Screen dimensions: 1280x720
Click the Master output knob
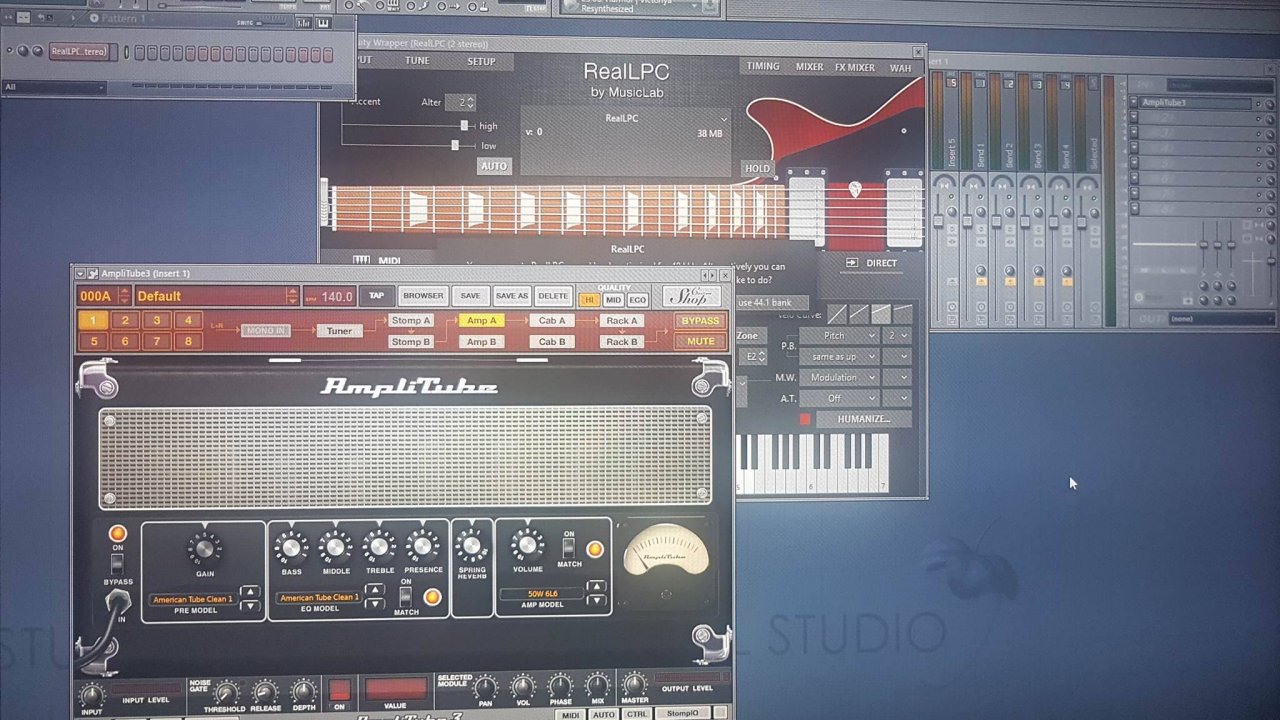coord(634,686)
